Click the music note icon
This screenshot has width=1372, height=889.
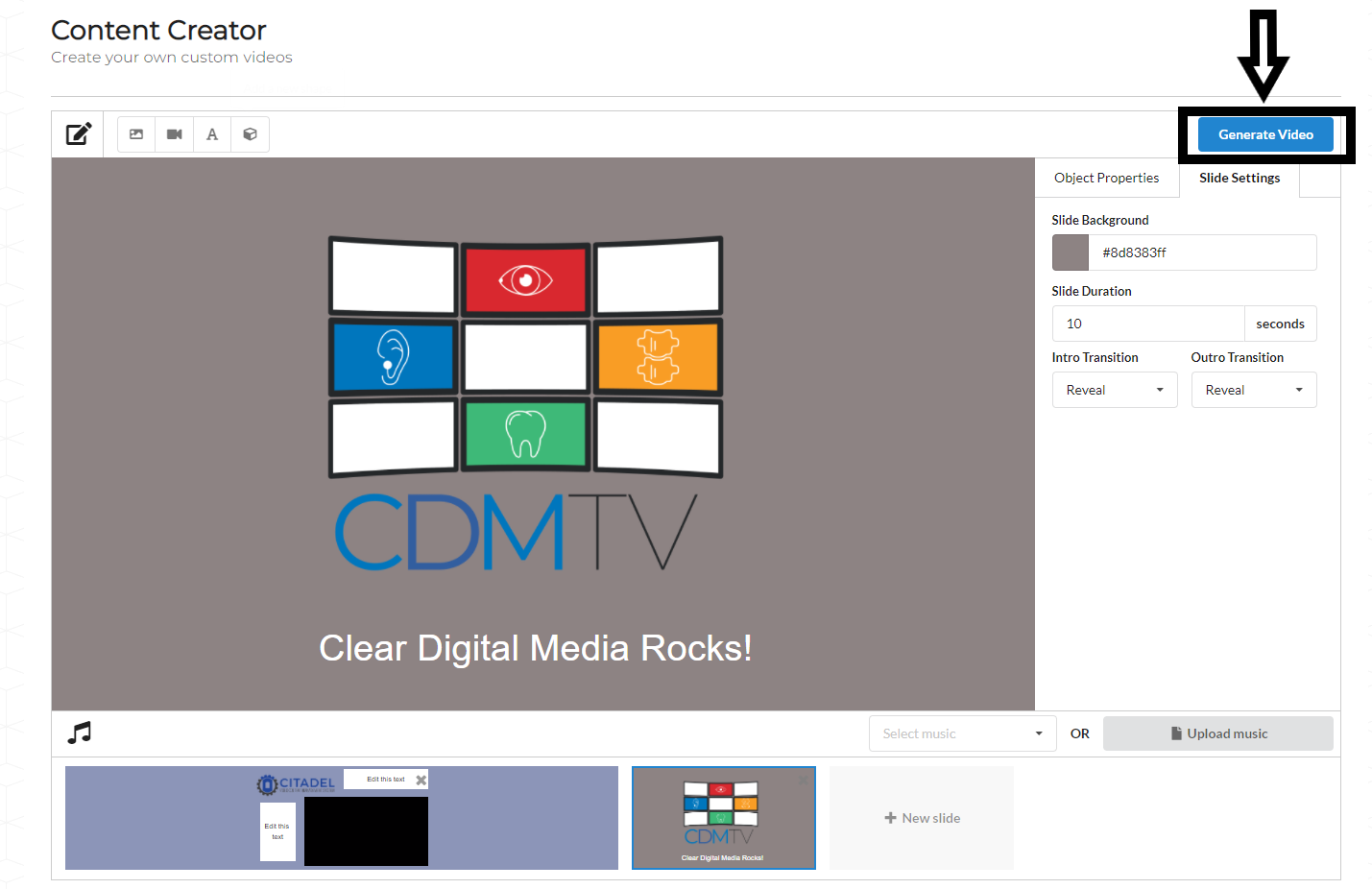(80, 733)
